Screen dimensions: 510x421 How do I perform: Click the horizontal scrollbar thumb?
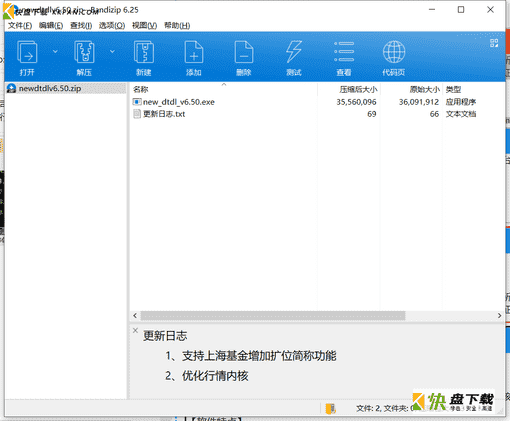(273, 315)
